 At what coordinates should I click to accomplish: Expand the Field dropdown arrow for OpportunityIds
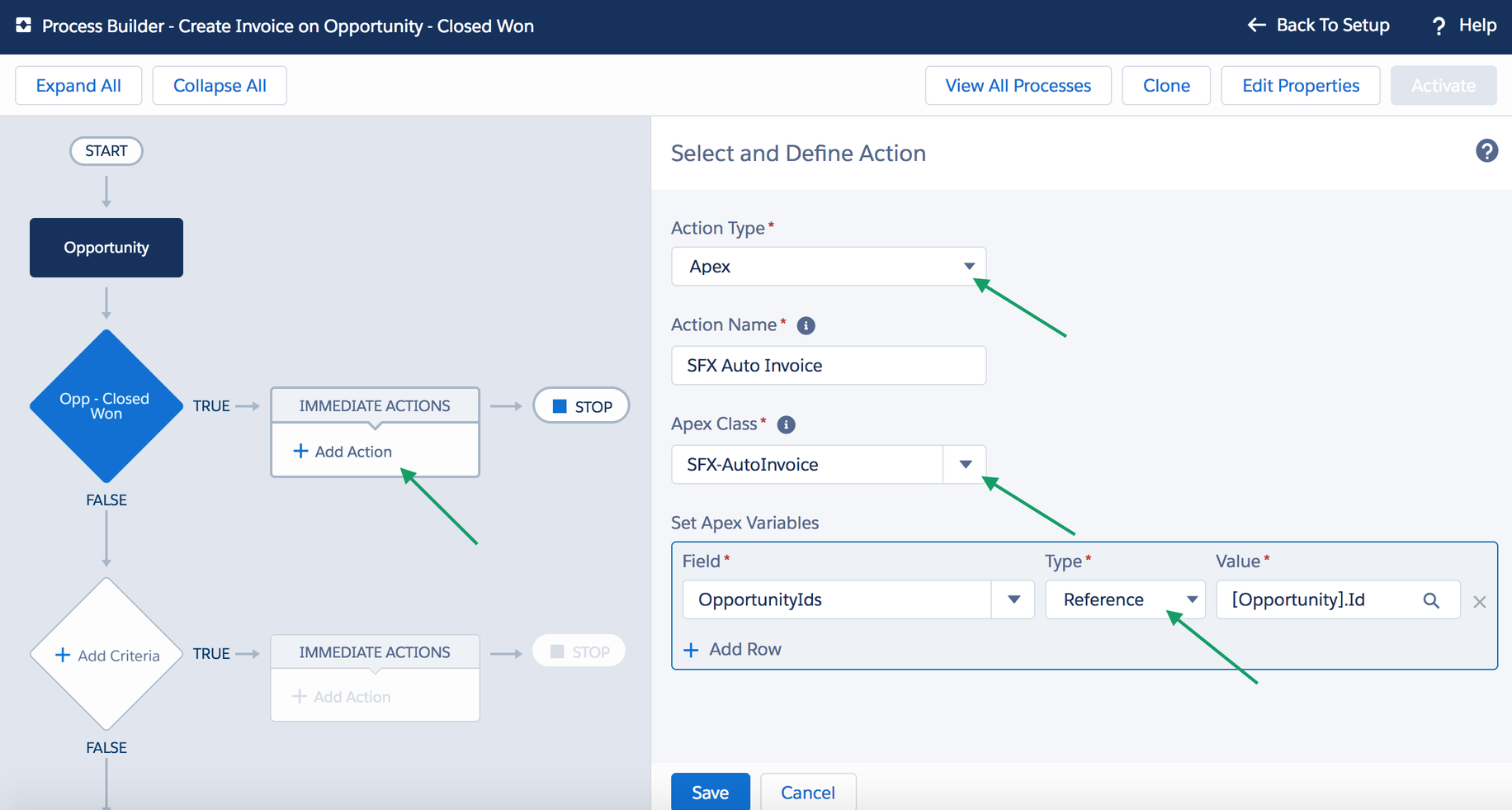[1014, 599]
